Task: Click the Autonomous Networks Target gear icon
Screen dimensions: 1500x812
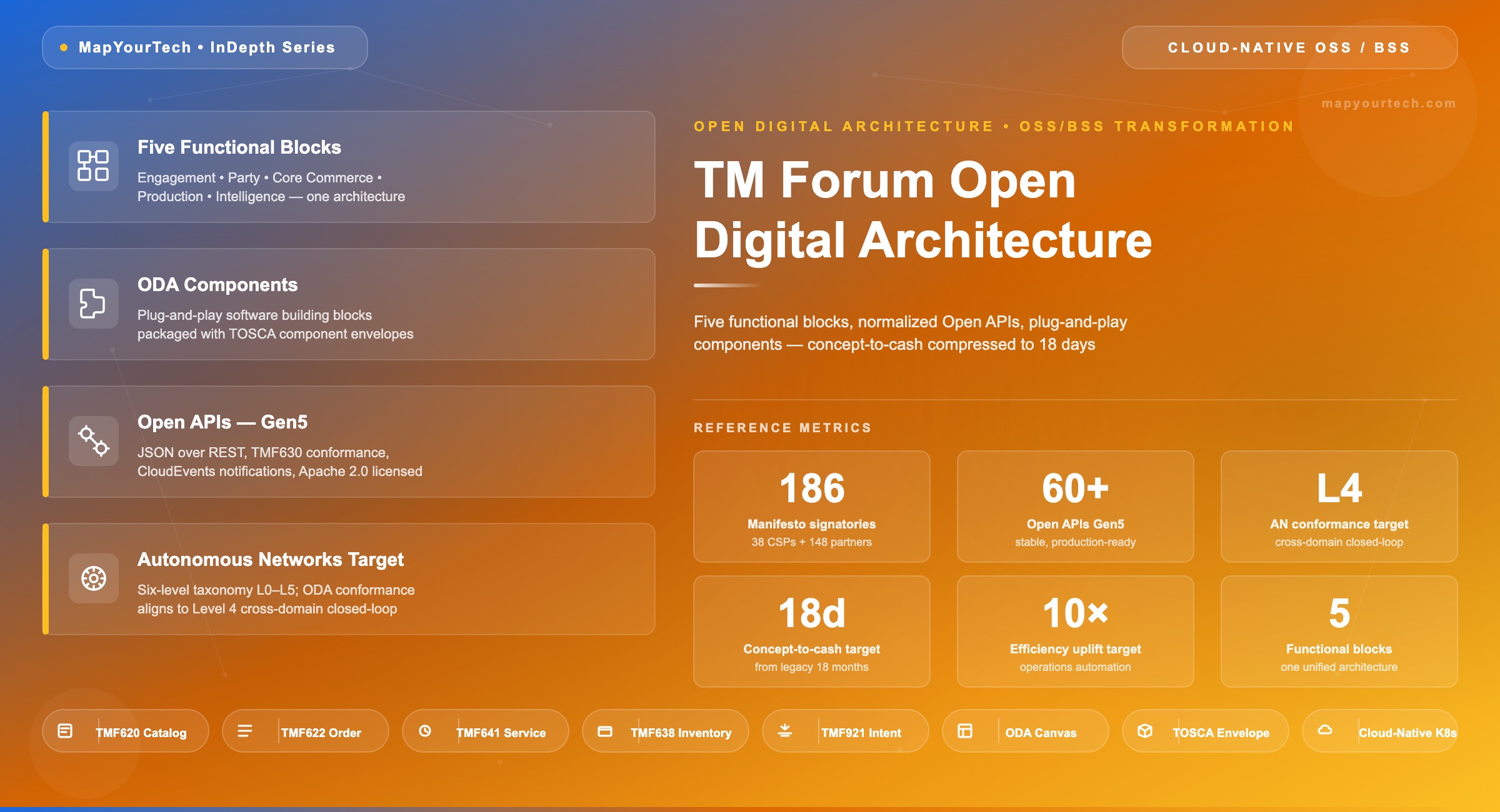Action: click(x=93, y=578)
